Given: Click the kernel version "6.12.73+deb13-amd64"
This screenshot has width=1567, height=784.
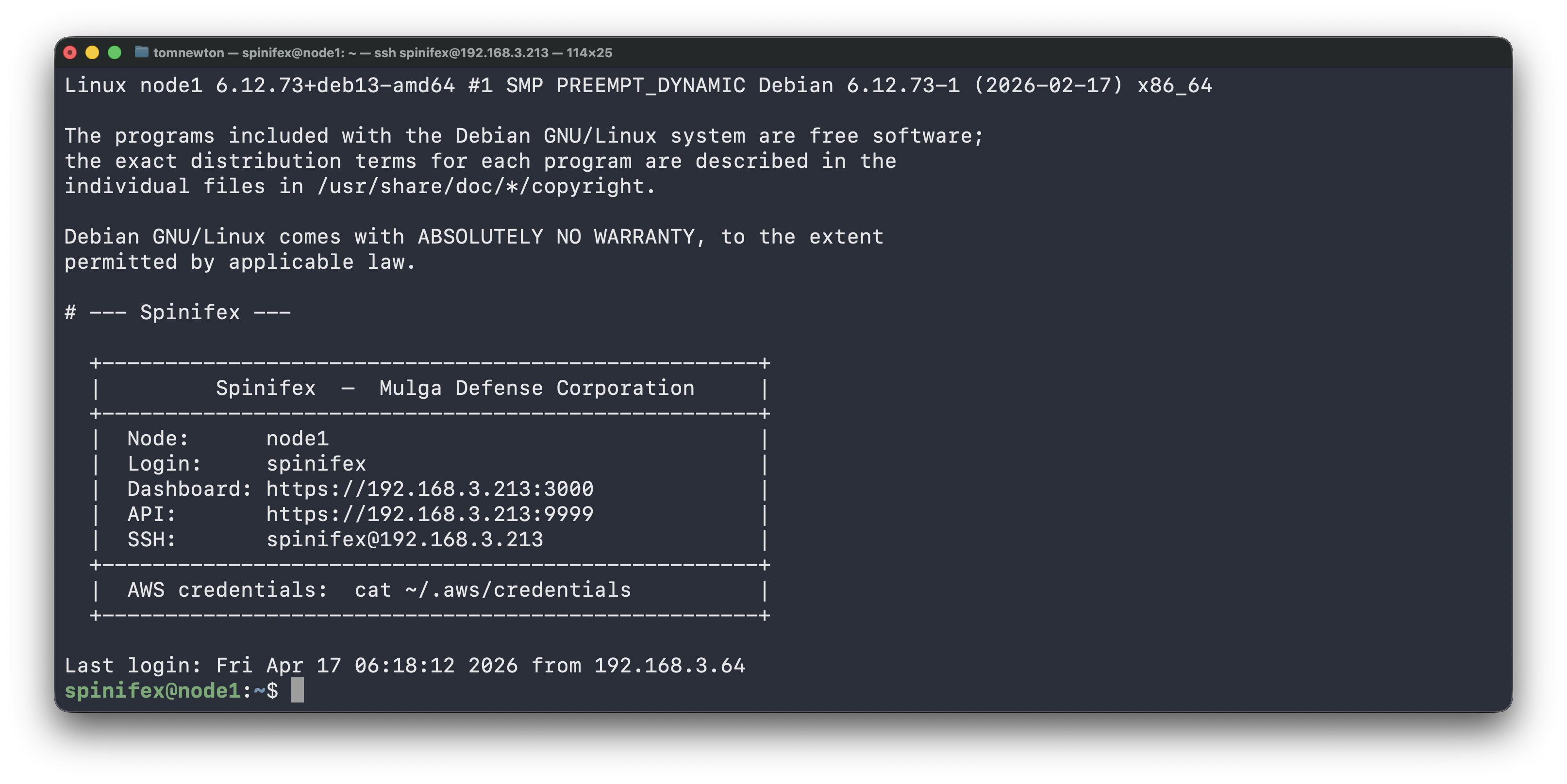Looking at the screenshot, I should [335, 86].
